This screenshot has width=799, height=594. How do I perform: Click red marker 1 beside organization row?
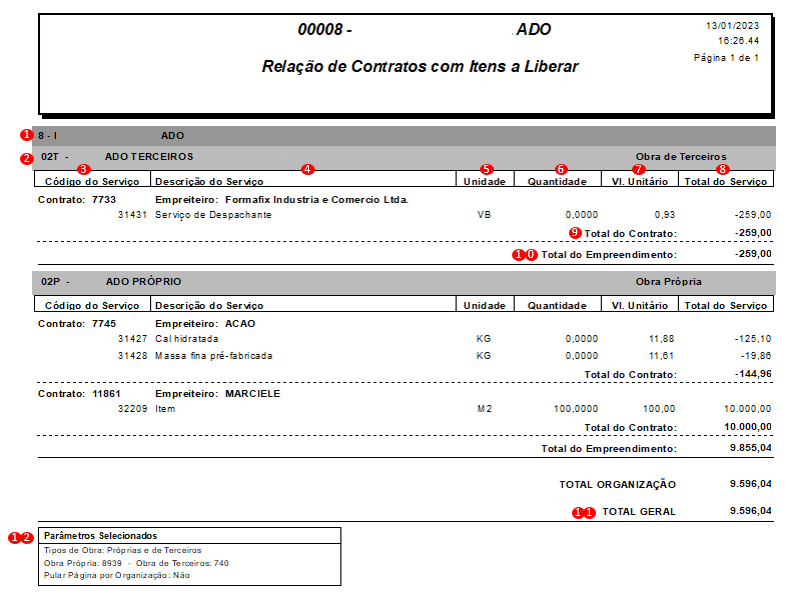pos(26,135)
